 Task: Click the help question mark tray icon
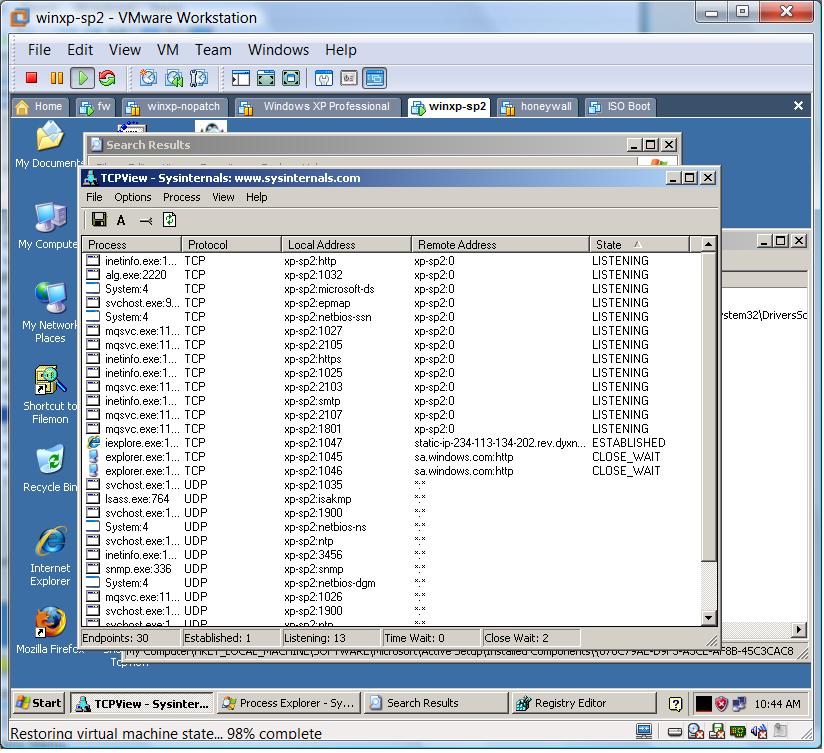(x=676, y=704)
